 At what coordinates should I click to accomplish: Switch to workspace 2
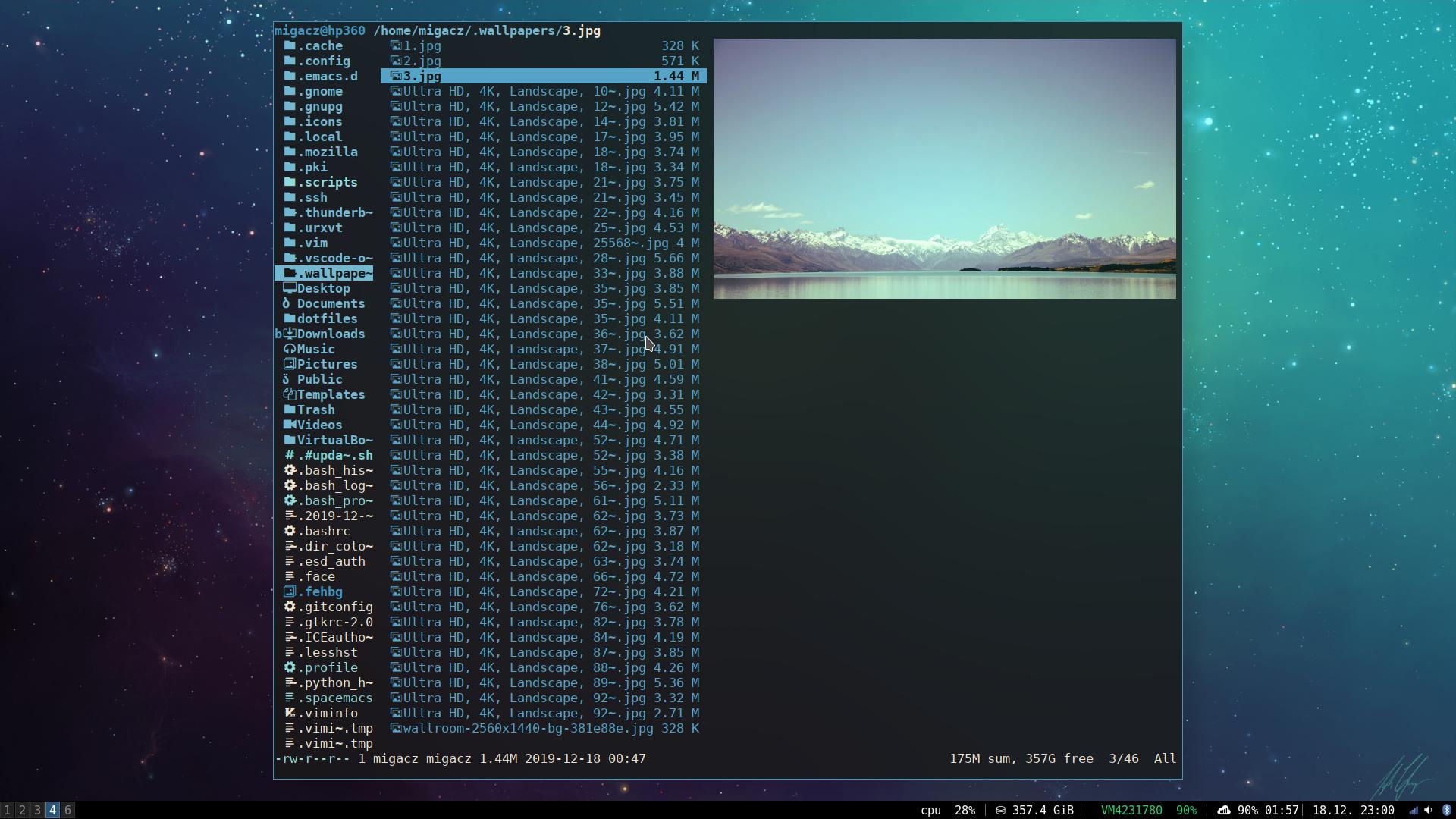(22, 810)
